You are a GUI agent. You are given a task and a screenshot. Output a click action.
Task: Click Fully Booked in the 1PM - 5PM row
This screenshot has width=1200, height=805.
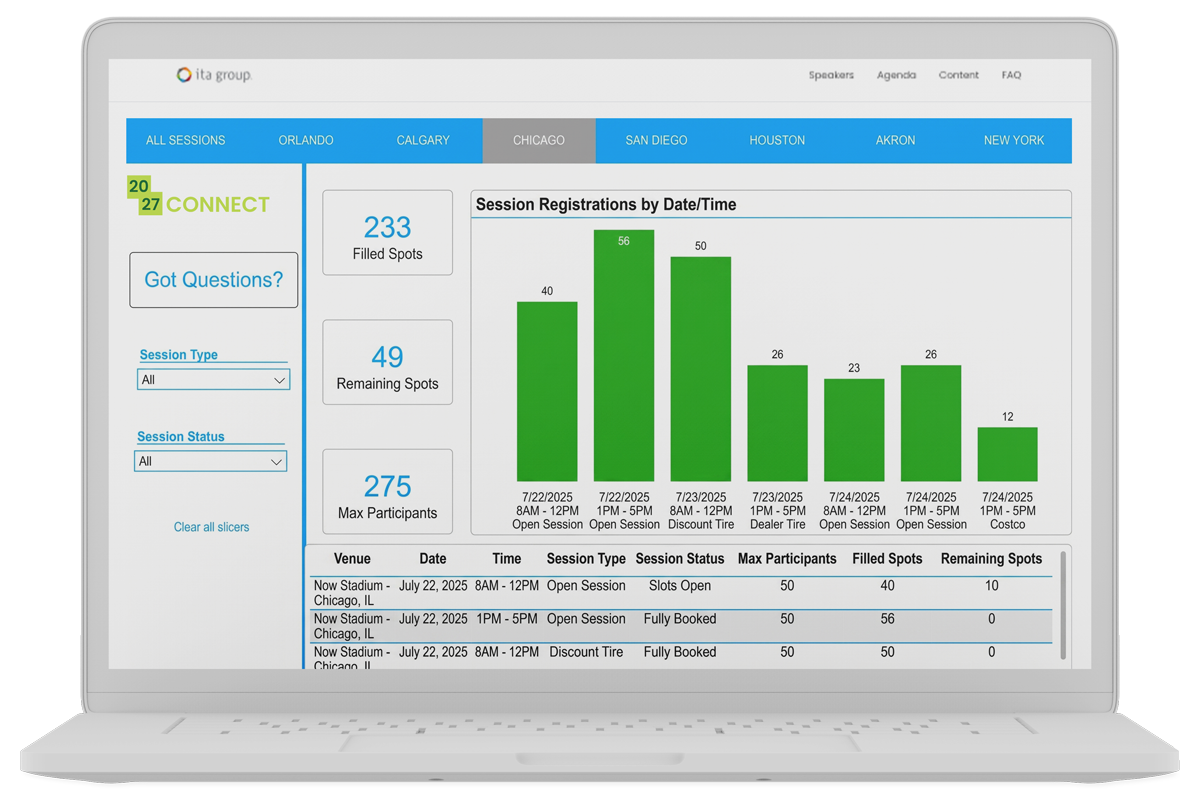680,619
